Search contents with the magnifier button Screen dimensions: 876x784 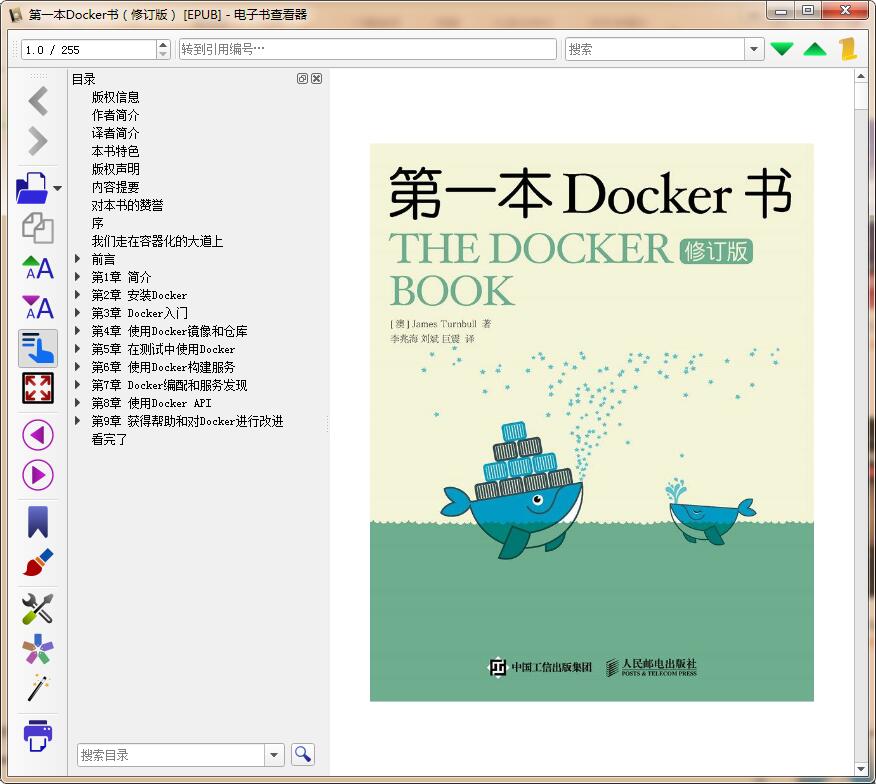click(x=303, y=754)
